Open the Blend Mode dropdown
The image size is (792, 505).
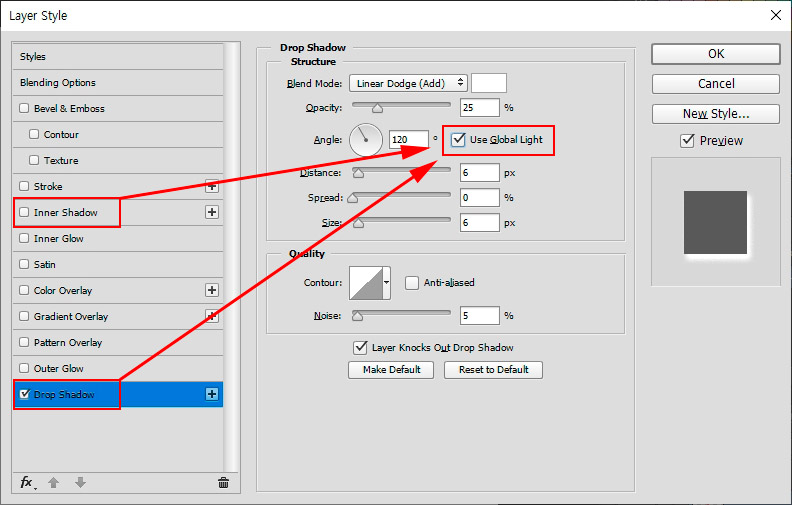coord(408,83)
